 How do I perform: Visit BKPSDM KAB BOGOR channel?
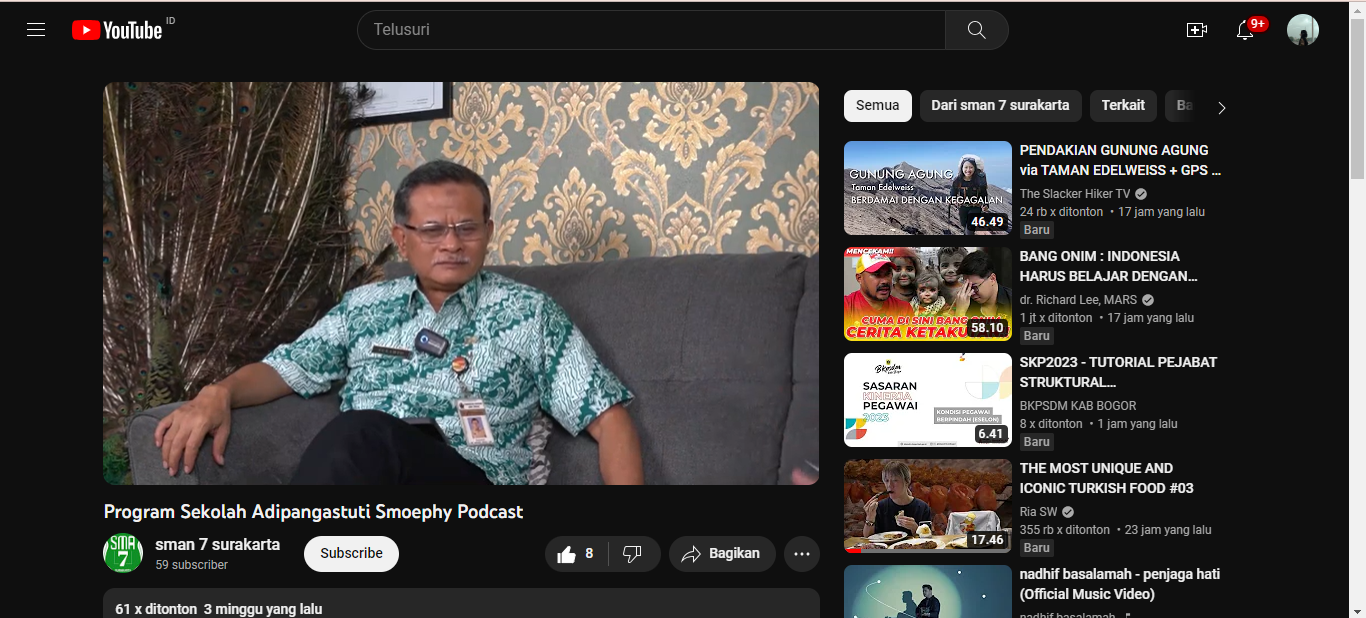[x=1078, y=406]
